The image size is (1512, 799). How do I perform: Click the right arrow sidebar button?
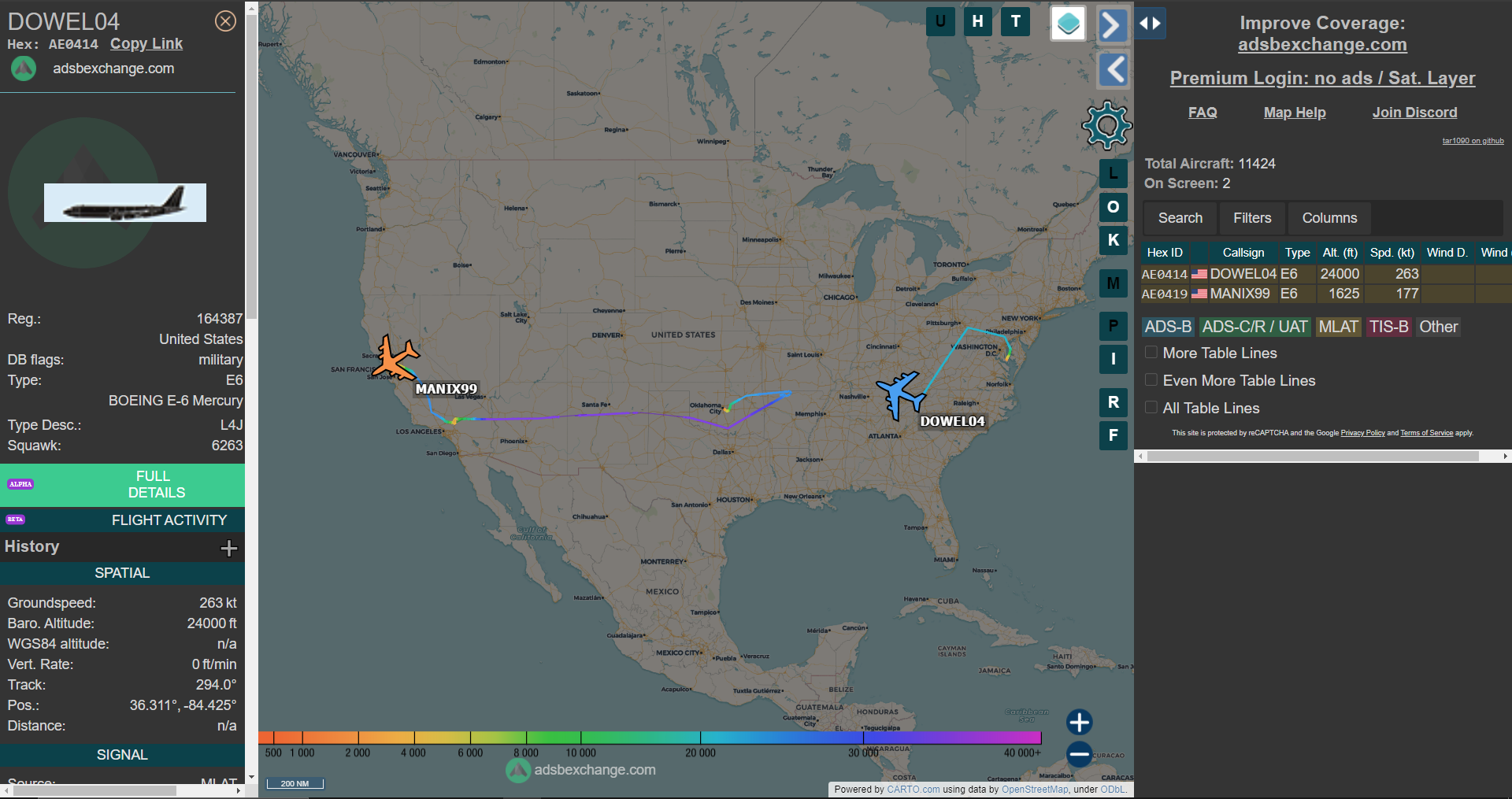(1113, 25)
